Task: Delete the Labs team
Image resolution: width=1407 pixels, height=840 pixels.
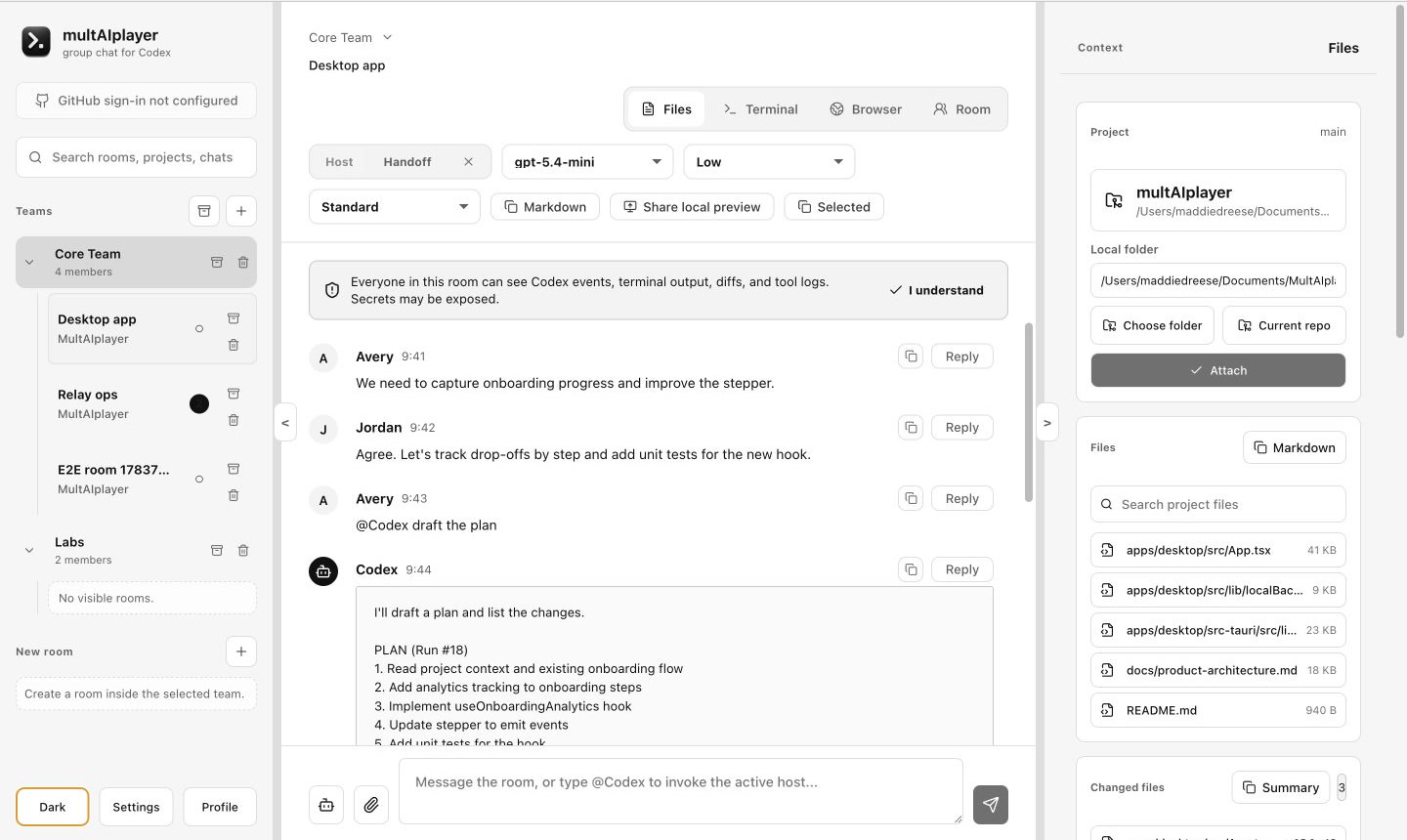Action: click(243, 550)
